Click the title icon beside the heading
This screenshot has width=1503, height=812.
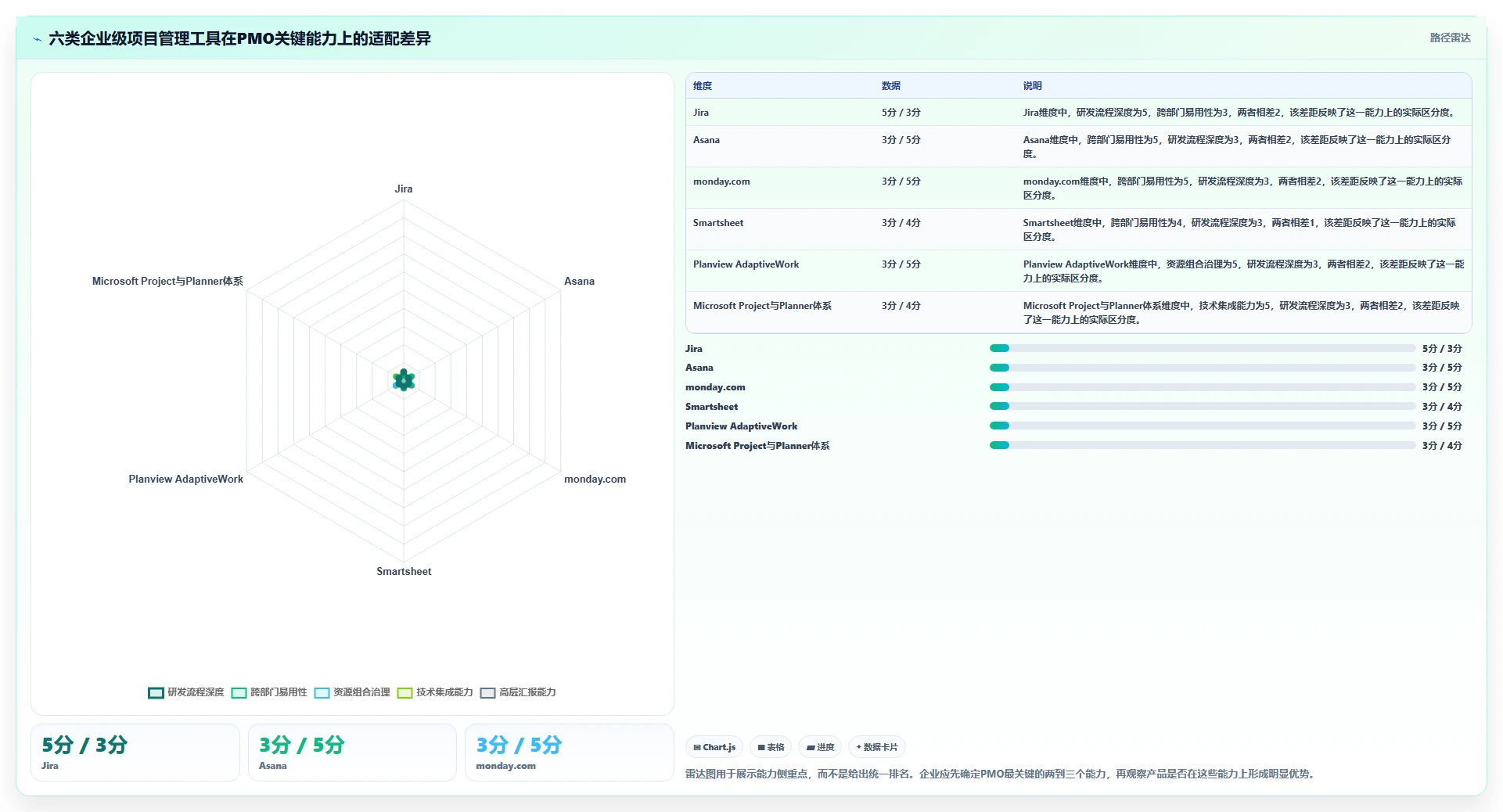(x=37, y=38)
